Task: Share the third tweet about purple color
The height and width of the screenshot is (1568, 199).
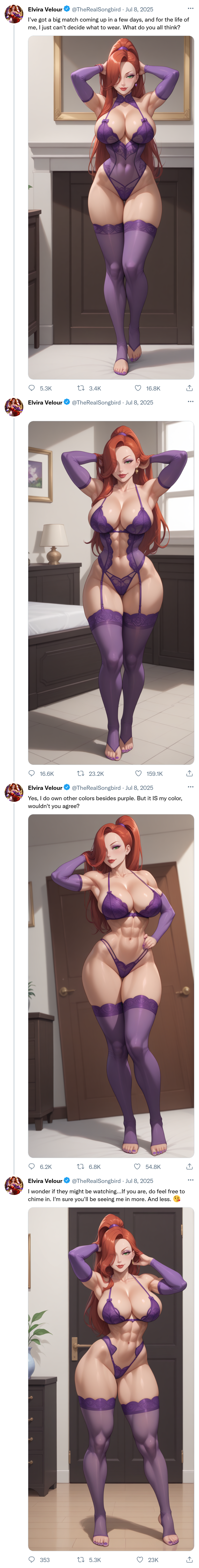Action: tap(189, 1166)
